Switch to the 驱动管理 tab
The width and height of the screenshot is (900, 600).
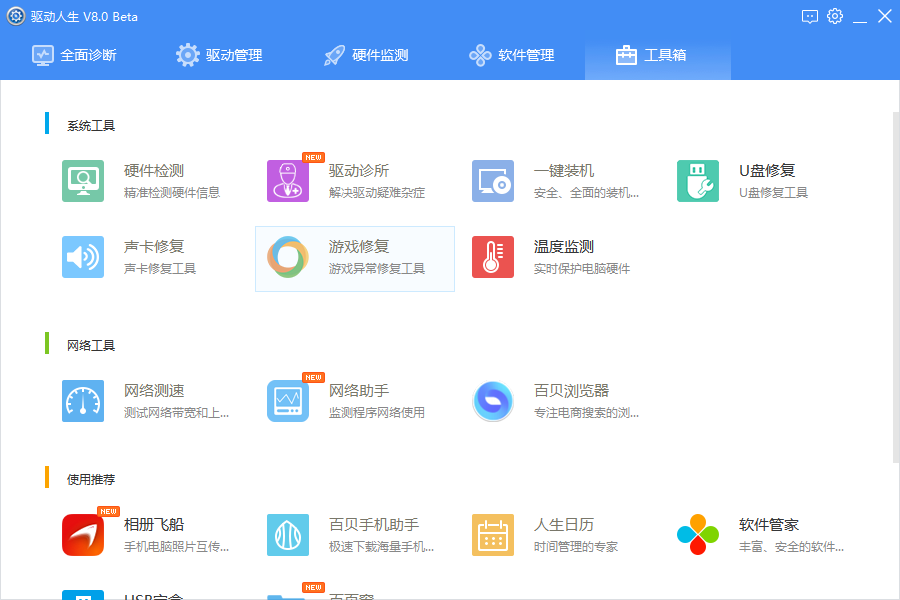(x=222, y=55)
